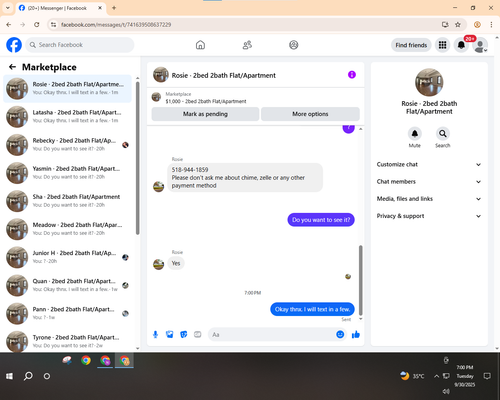Open the Facebook menu grid icon

(442, 45)
